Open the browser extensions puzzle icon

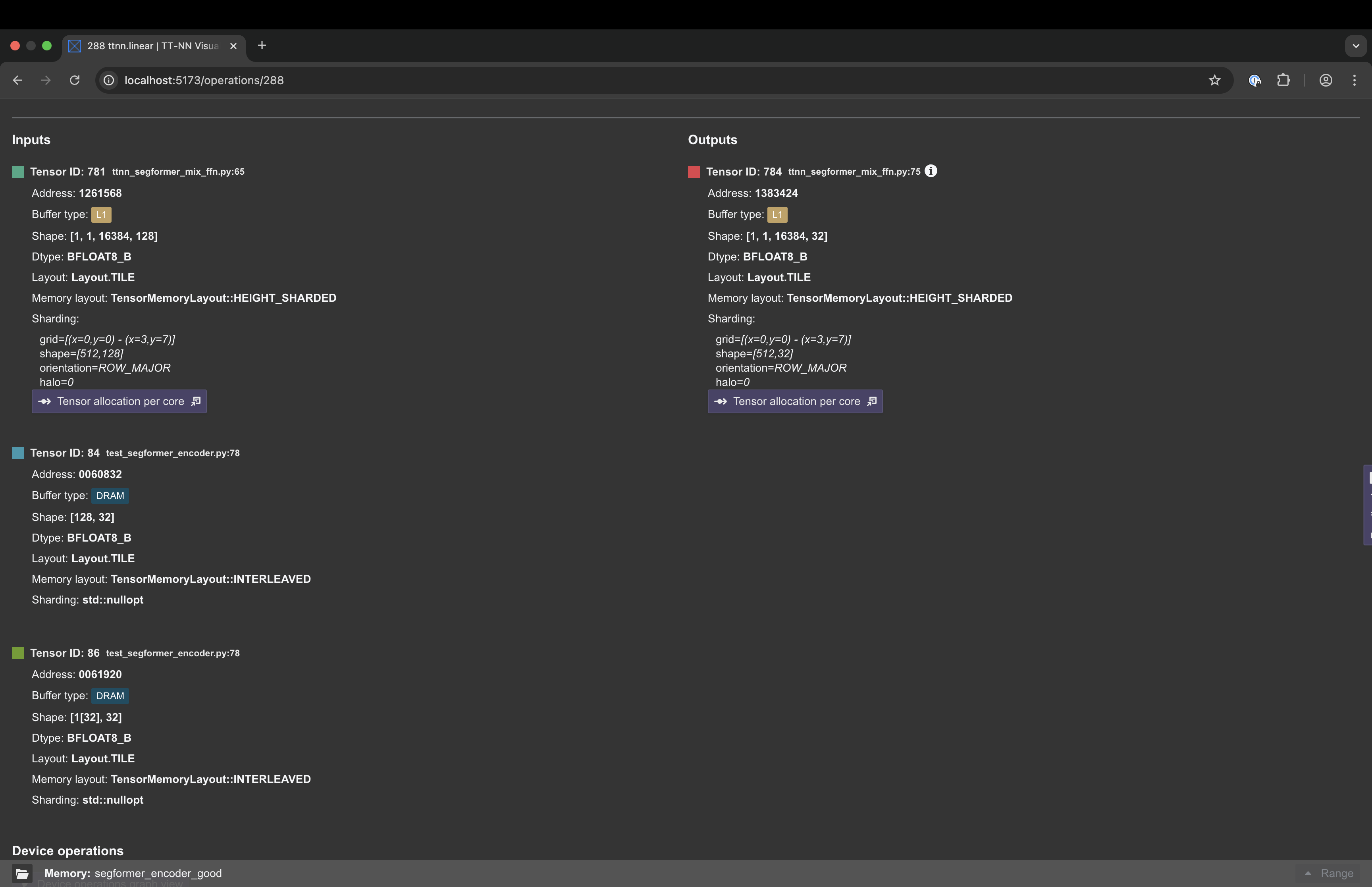pyautogui.click(x=1283, y=80)
